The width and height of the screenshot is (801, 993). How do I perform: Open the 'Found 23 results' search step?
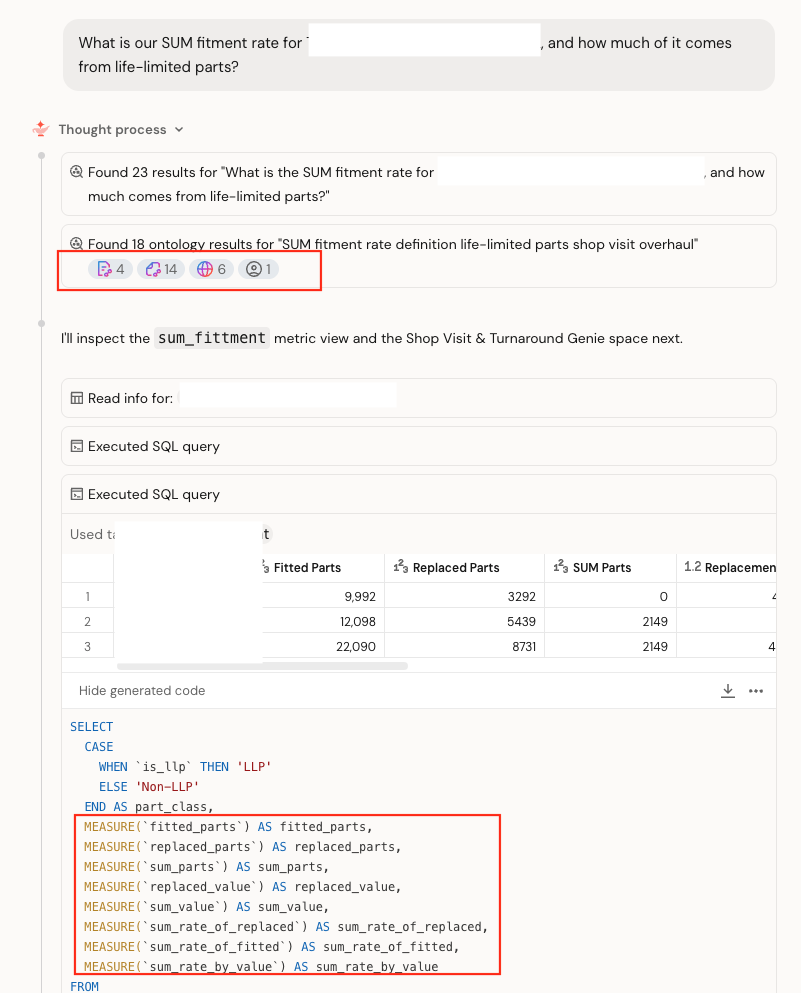tap(419, 184)
